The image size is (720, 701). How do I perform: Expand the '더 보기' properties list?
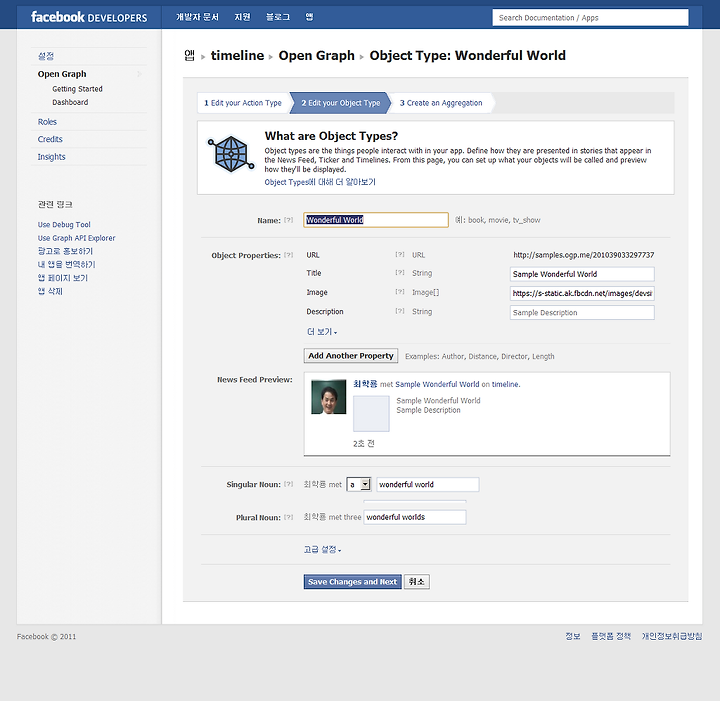click(322, 331)
